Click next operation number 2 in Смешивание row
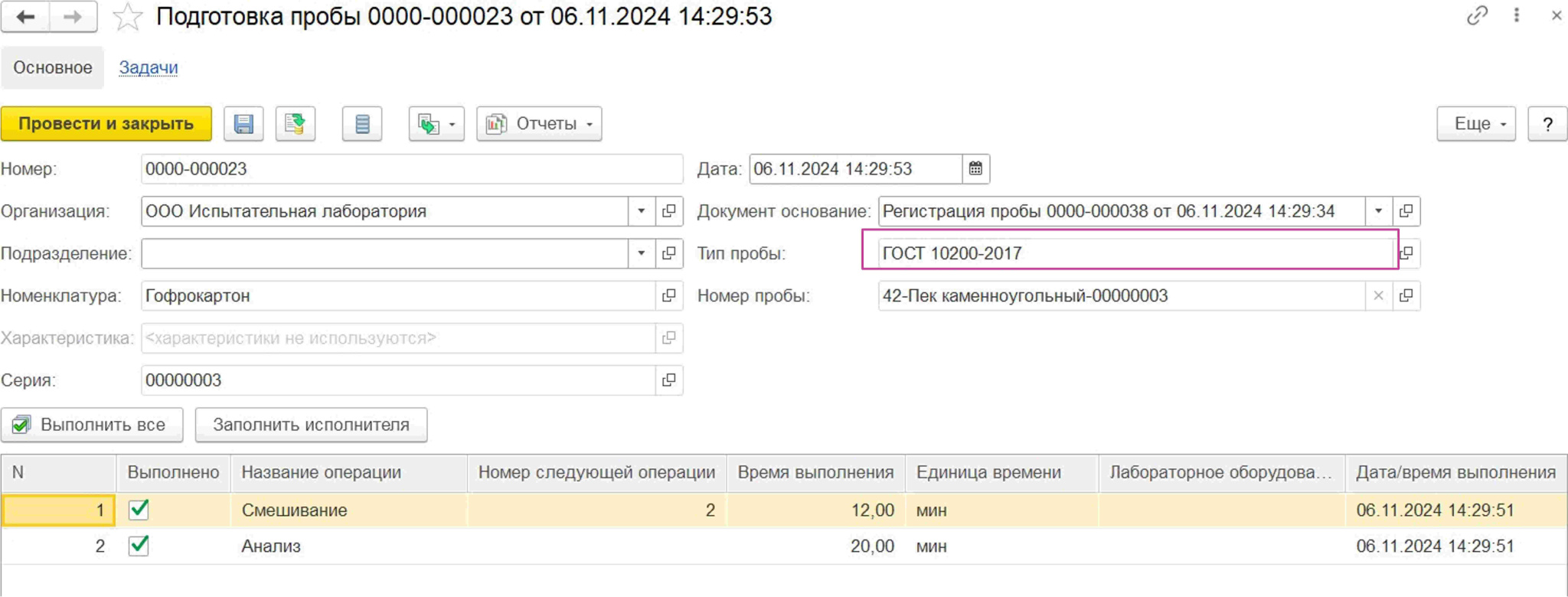Viewport: 1568px width, 597px height. click(x=597, y=511)
